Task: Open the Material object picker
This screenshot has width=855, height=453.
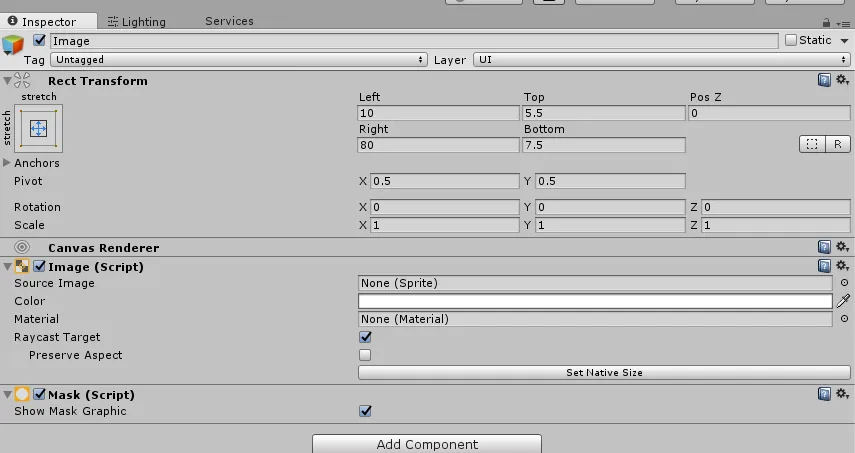Action: (844, 319)
